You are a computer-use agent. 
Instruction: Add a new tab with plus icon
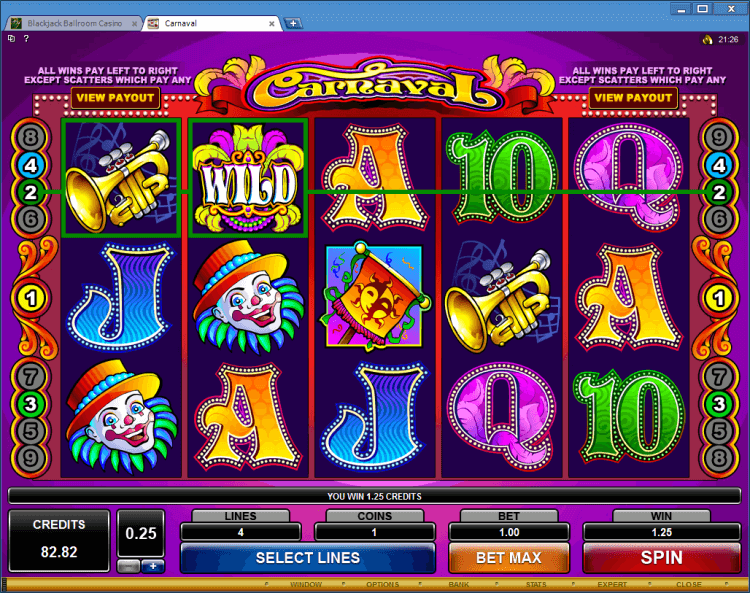pos(293,23)
